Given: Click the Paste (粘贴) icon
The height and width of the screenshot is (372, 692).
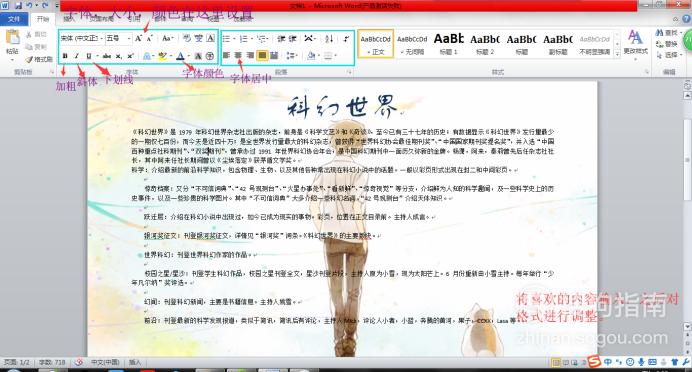Looking at the screenshot, I should (13, 37).
